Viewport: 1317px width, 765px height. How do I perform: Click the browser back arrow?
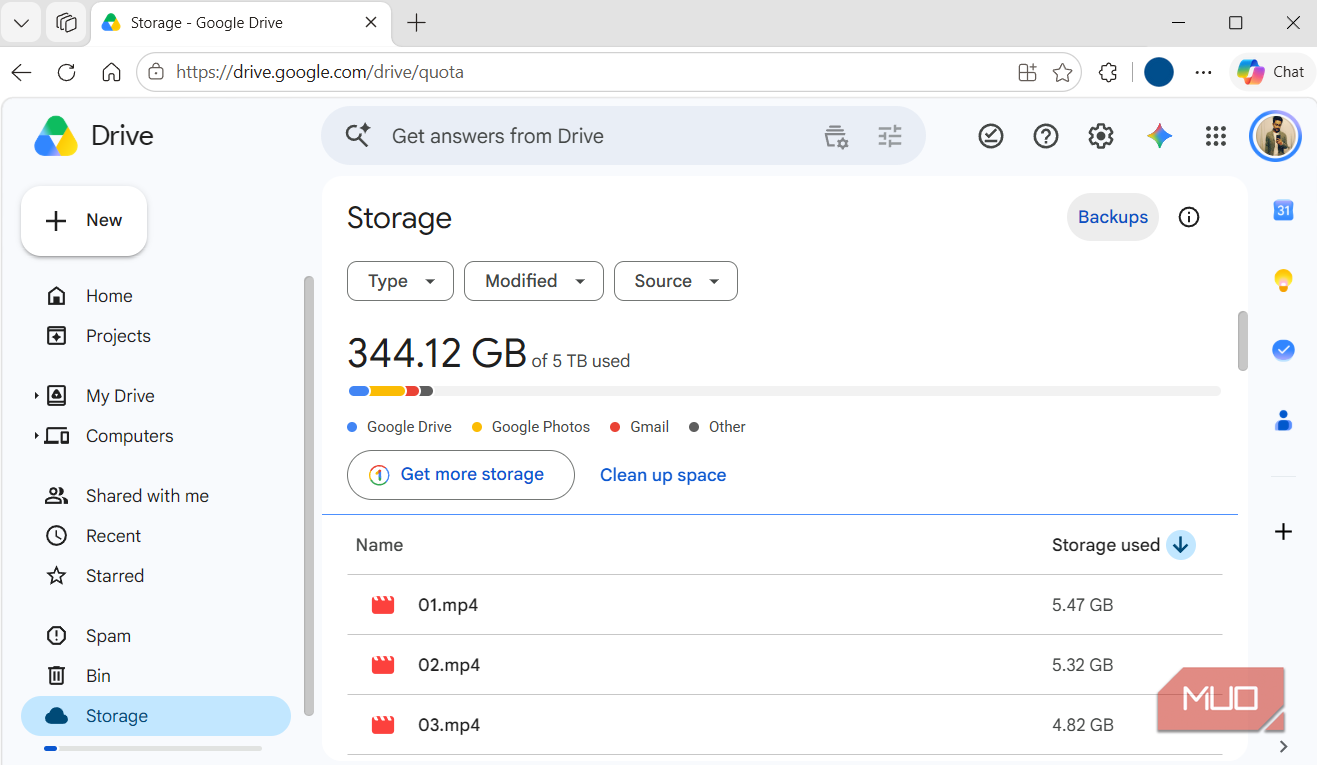[x=21, y=72]
